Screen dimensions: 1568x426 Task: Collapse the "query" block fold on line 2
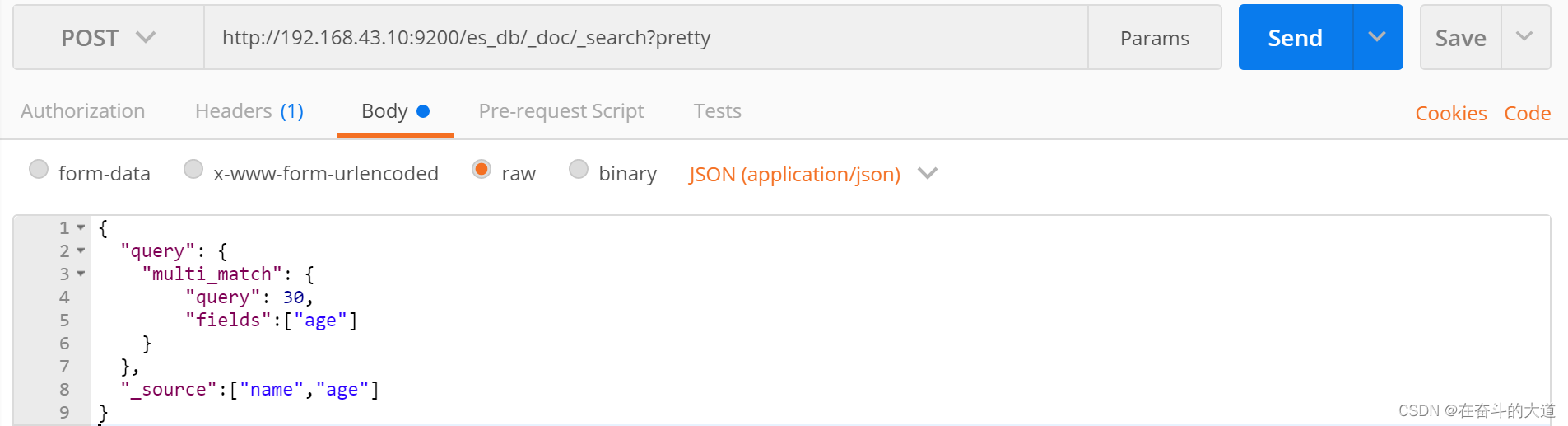81,250
